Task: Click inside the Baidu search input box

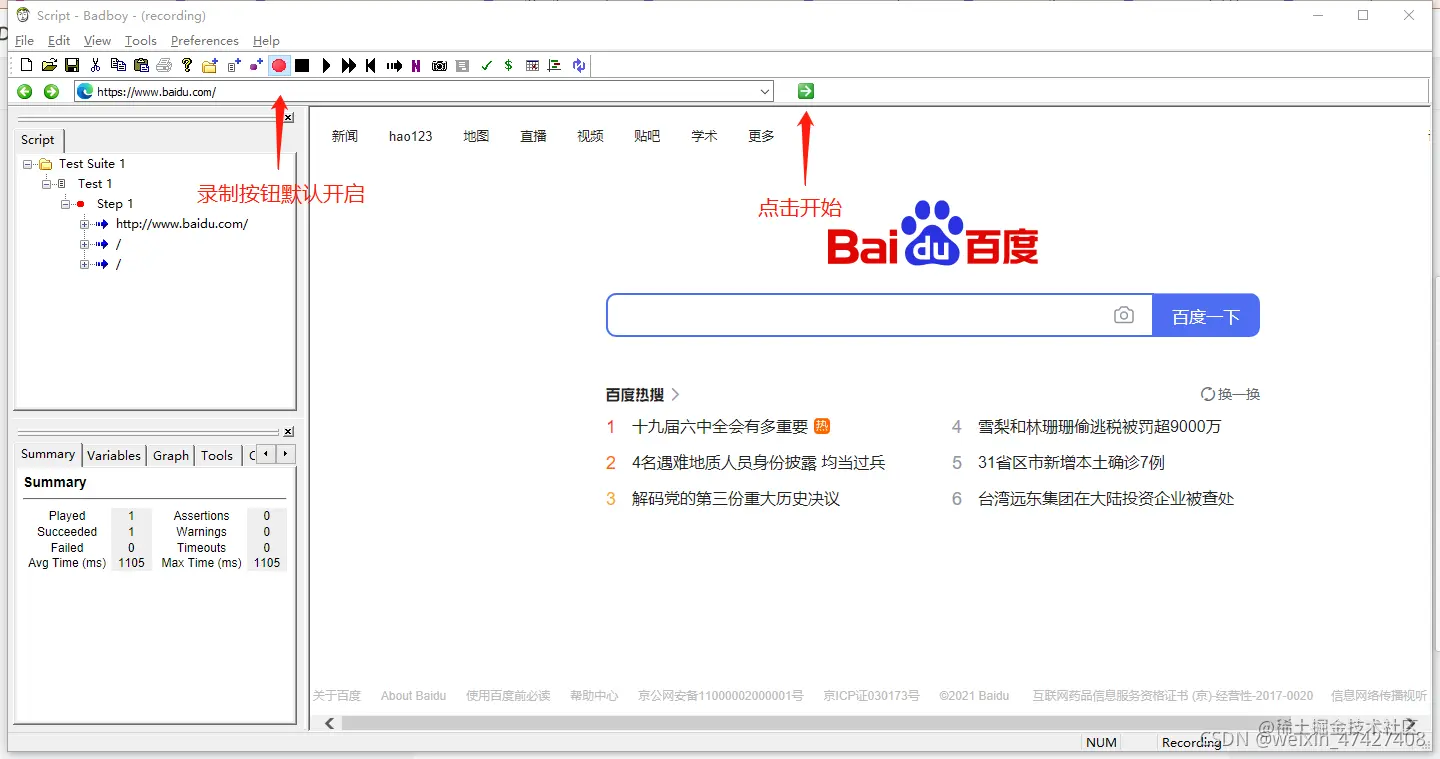Action: tap(860, 314)
